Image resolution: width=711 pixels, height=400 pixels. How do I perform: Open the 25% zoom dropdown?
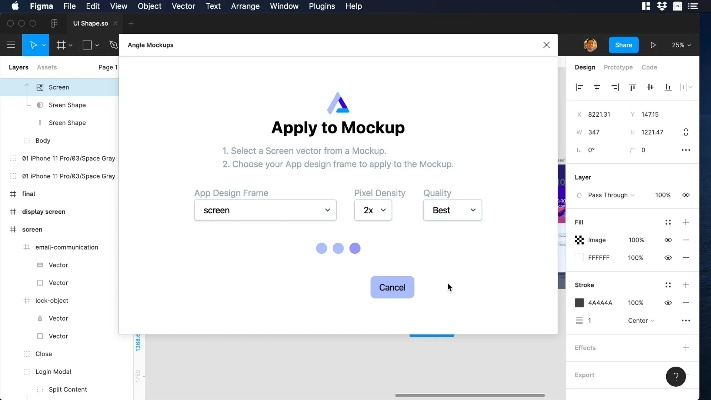click(x=681, y=45)
